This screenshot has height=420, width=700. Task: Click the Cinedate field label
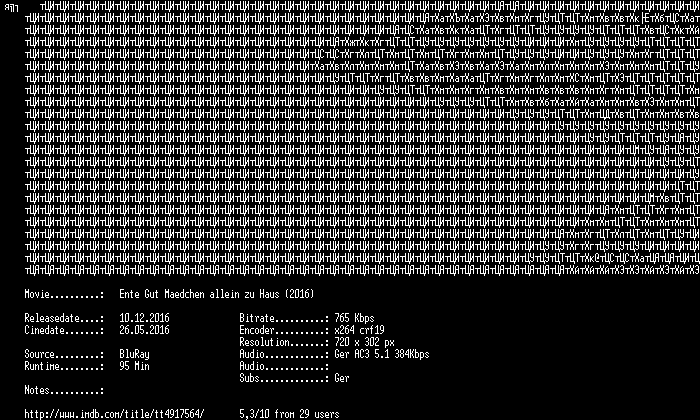point(64,330)
